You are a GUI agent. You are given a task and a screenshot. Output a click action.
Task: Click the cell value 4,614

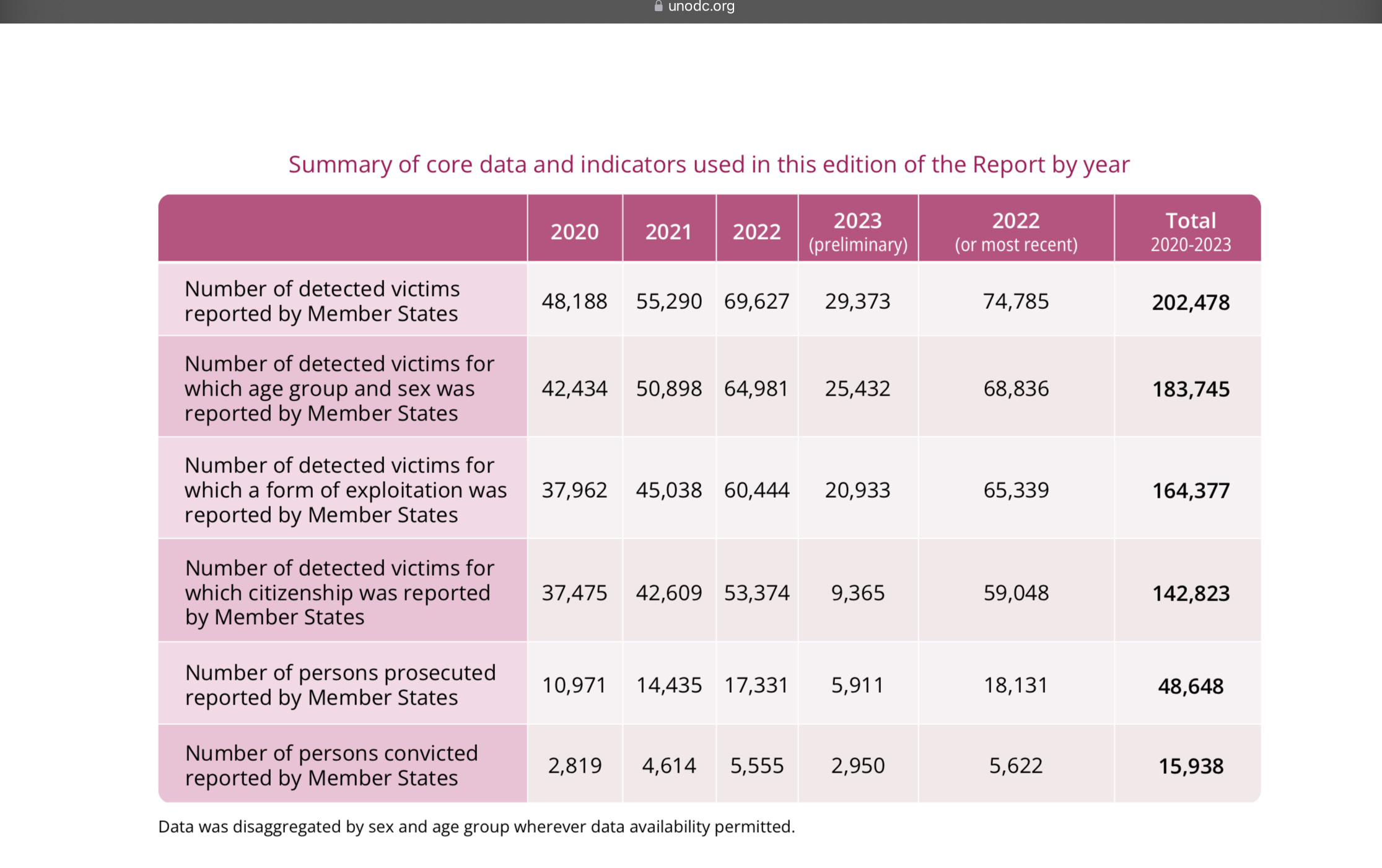pos(669,766)
